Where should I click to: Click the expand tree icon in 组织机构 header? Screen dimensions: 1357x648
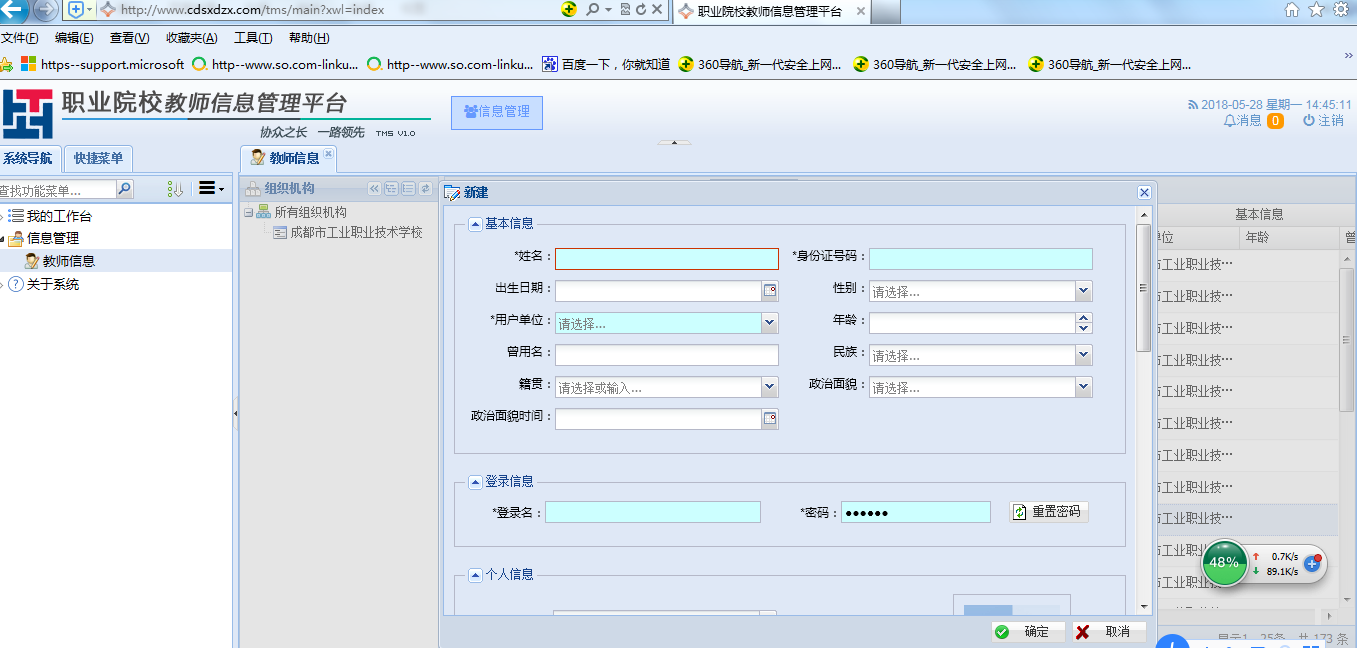point(391,189)
